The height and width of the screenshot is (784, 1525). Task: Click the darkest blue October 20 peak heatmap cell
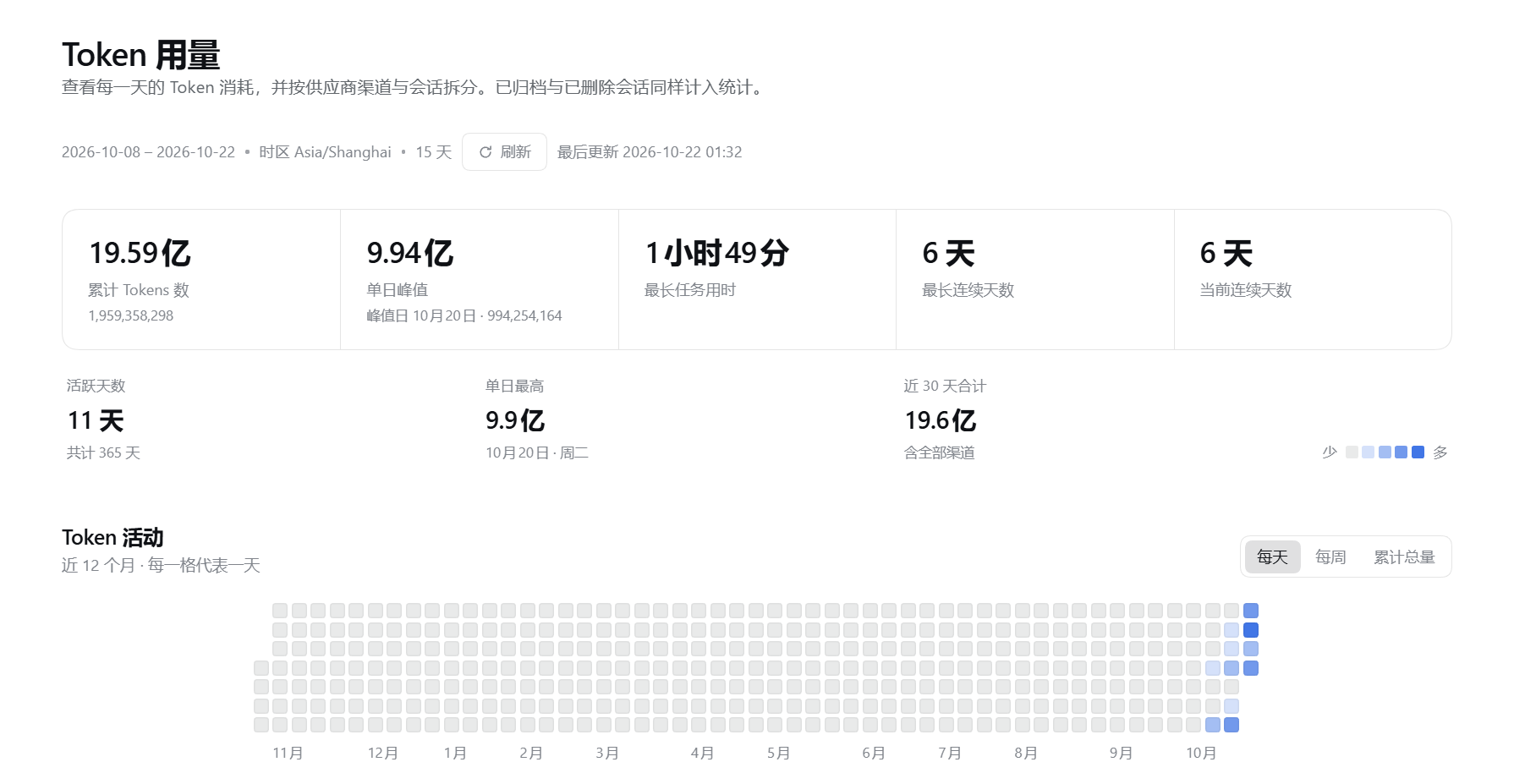point(1251,630)
